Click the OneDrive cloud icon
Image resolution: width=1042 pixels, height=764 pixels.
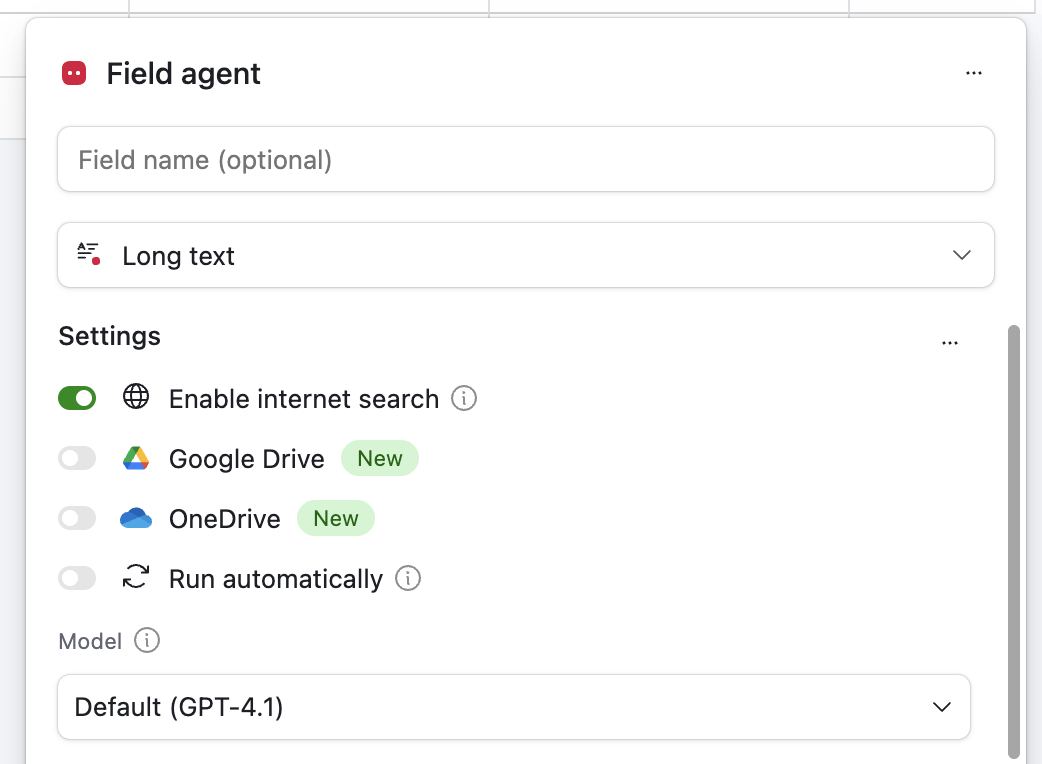point(136,518)
